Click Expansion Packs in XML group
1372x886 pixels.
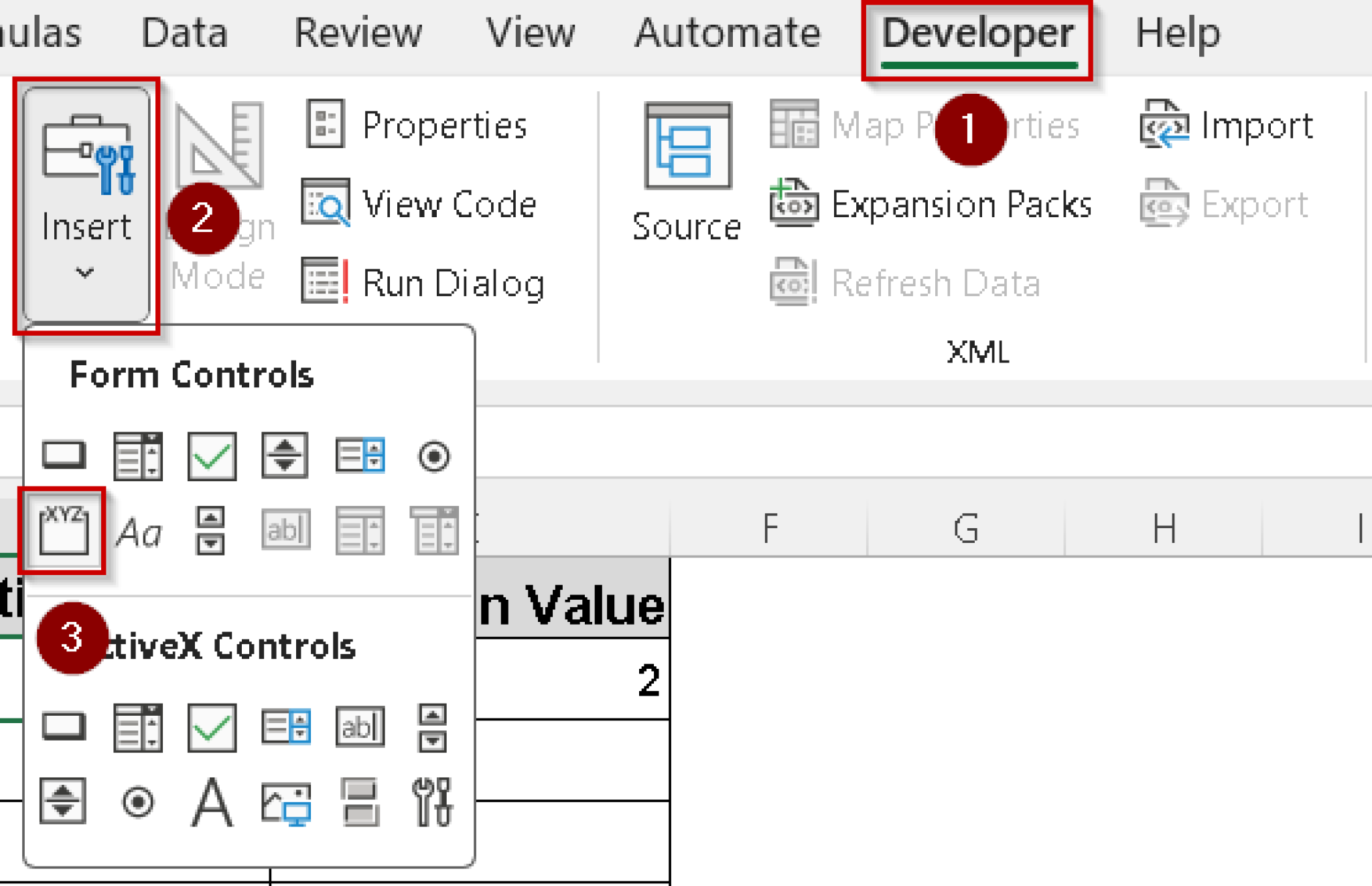click(931, 204)
